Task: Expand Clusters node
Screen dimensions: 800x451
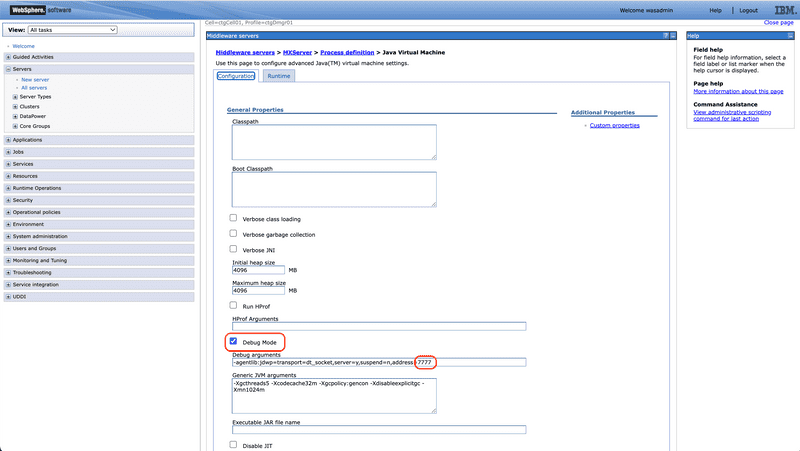Action: pos(15,107)
